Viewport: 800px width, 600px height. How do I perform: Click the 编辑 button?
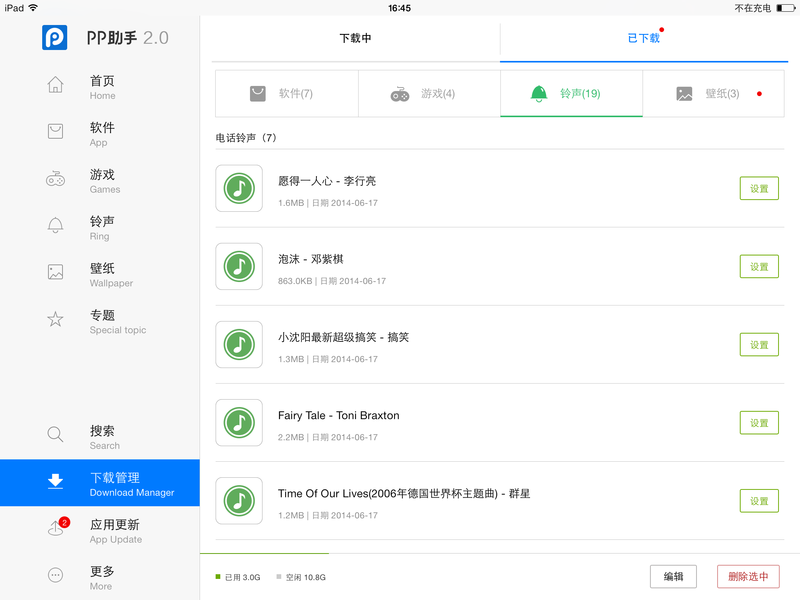(673, 577)
